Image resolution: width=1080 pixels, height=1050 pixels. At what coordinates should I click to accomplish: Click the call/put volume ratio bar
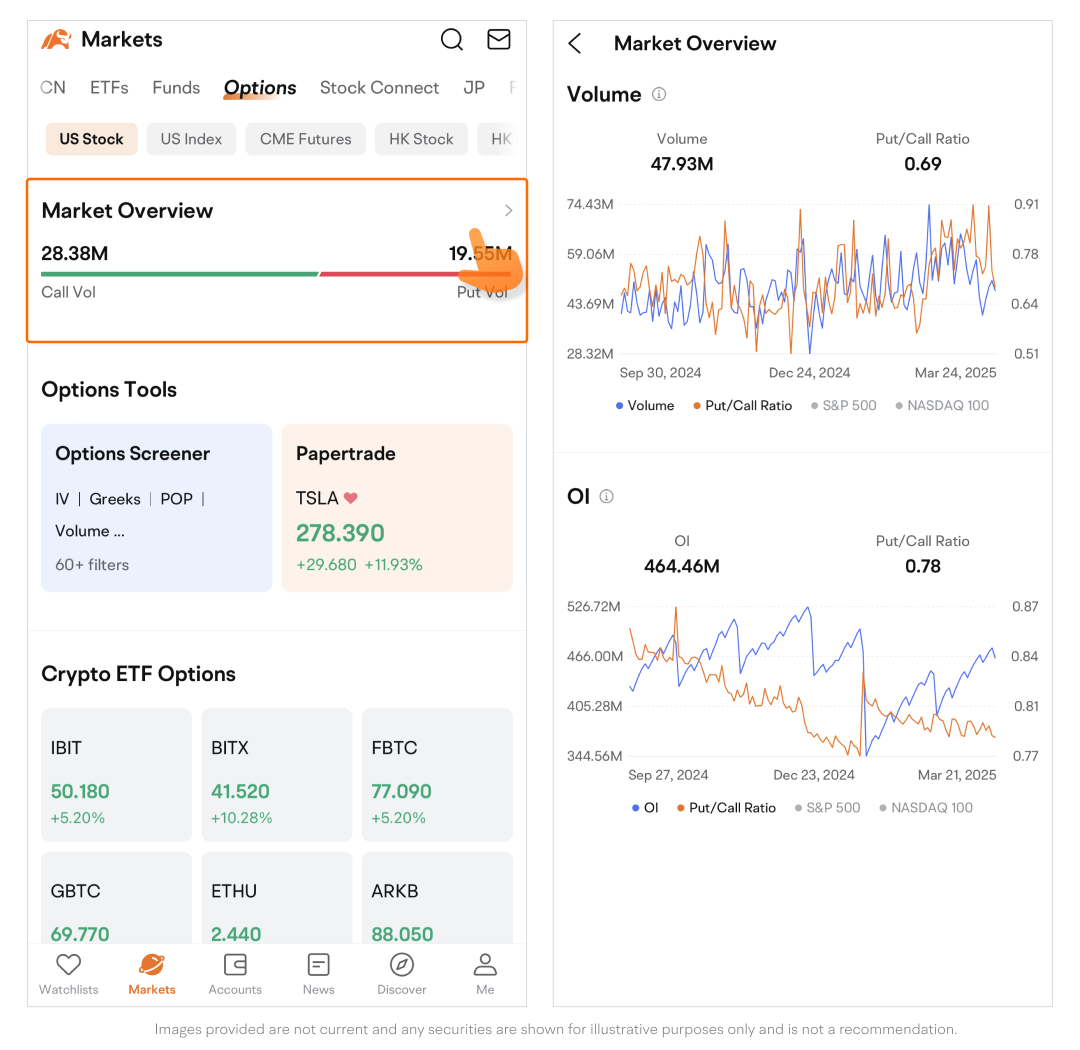tap(276, 274)
